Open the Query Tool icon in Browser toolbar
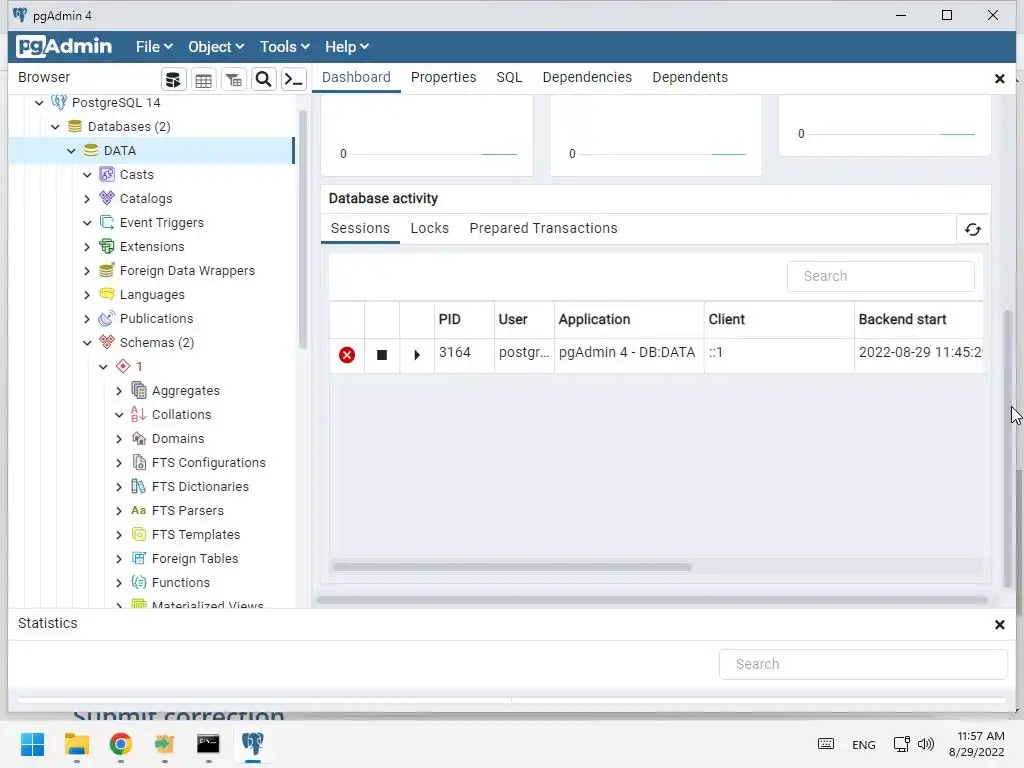 tap(174, 80)
